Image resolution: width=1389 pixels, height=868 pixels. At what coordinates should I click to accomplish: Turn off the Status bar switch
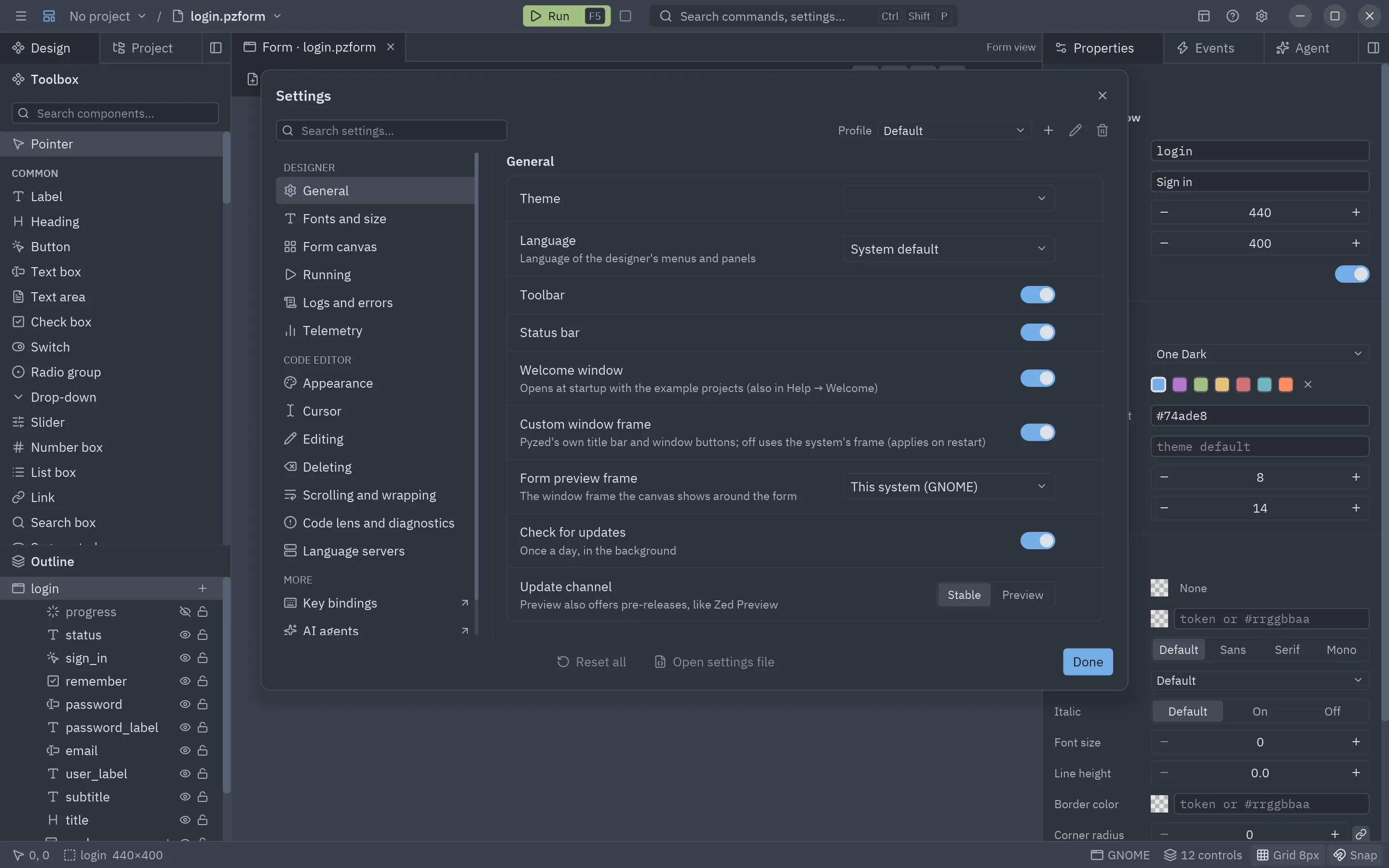[x=1038, y=332]
